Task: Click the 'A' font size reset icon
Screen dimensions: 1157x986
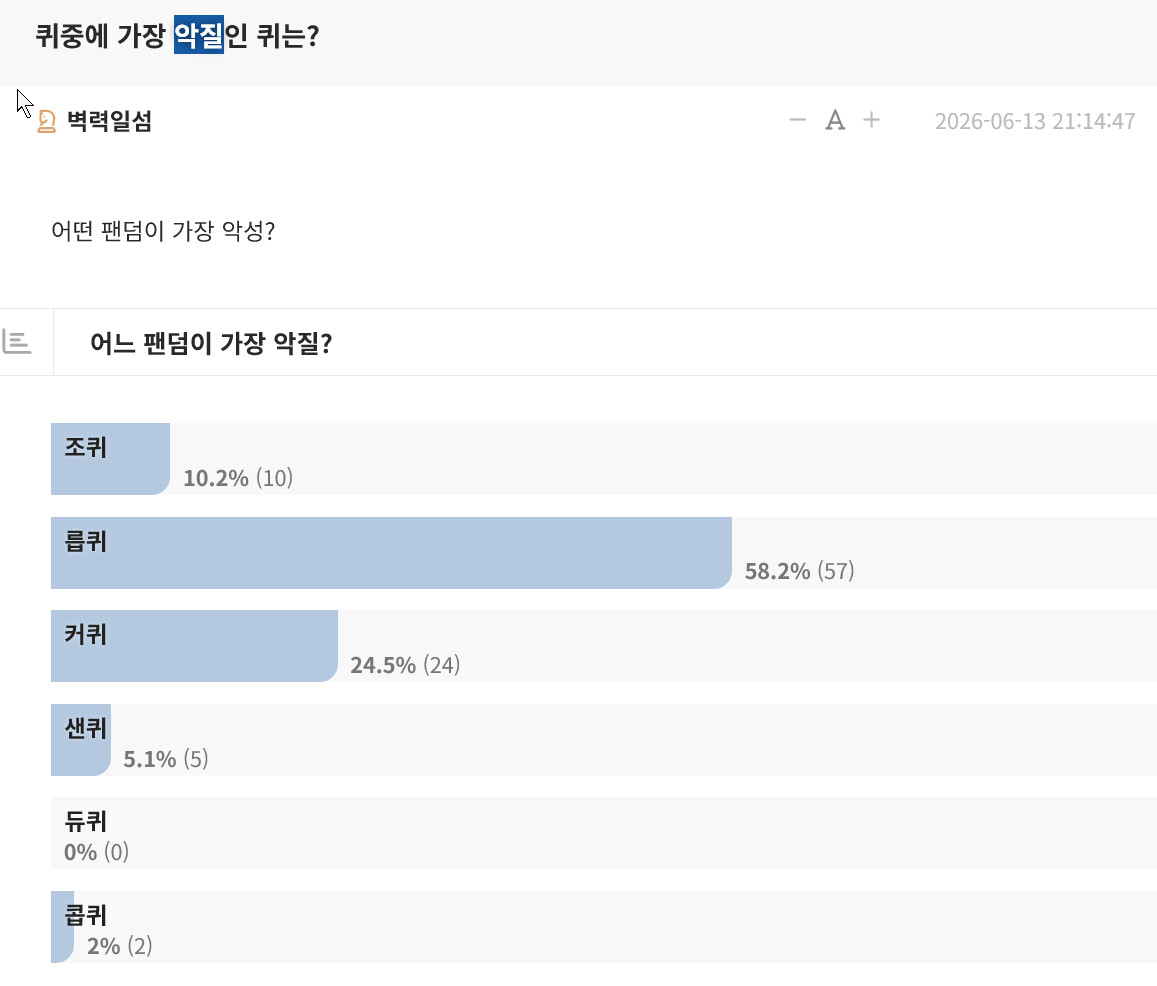Action: pyautogui.click(x=835, y=120)
